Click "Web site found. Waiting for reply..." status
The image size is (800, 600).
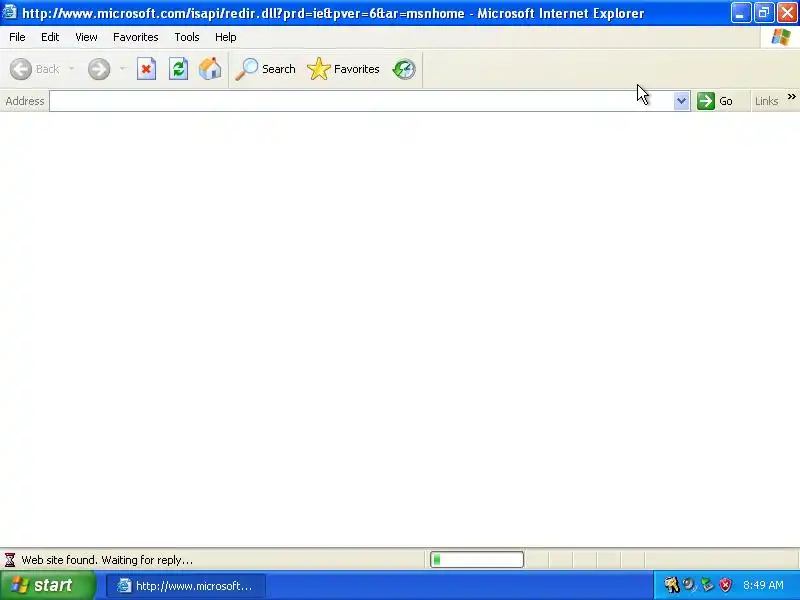pyautogui.click(x=107, y=560)
